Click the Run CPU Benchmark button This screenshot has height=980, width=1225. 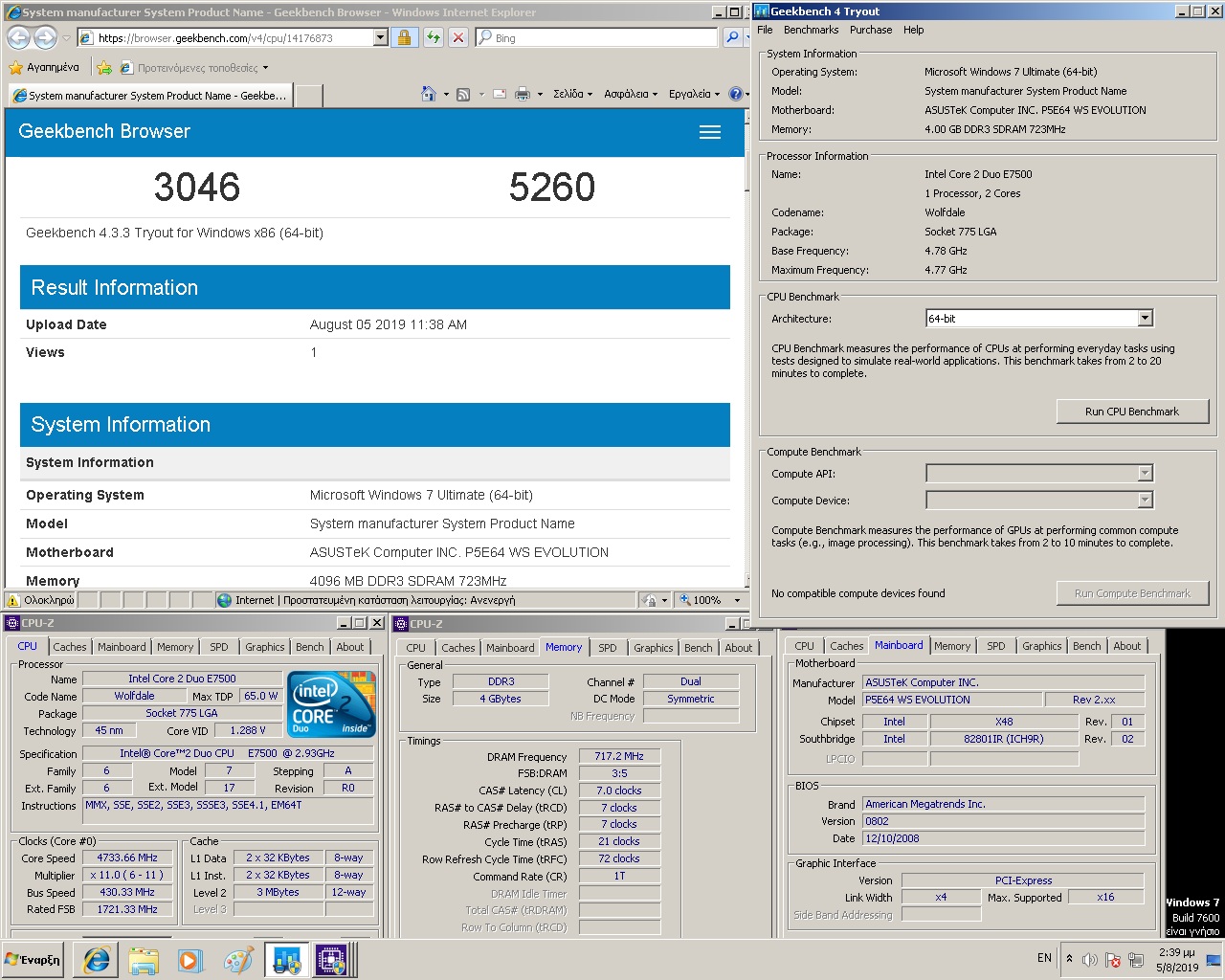1132,412
